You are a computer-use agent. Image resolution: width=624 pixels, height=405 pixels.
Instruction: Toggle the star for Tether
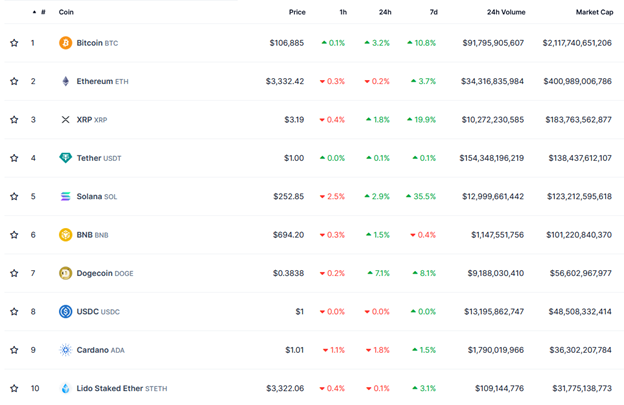(x=14, y=158)
